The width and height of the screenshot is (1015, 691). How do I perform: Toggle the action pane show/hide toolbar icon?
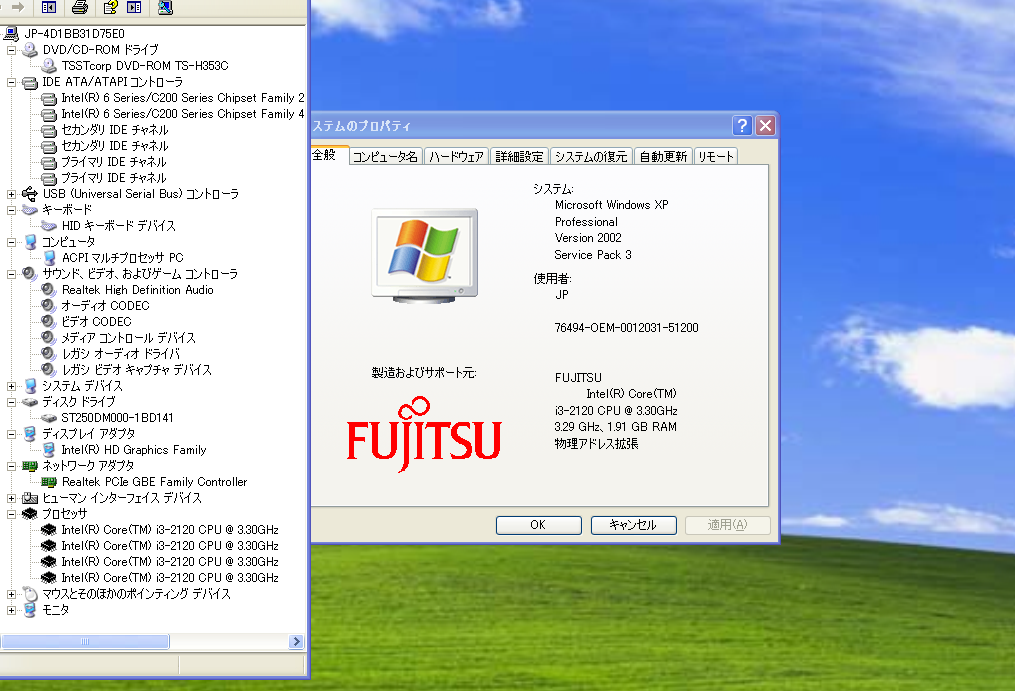click(x=134, y=7)
